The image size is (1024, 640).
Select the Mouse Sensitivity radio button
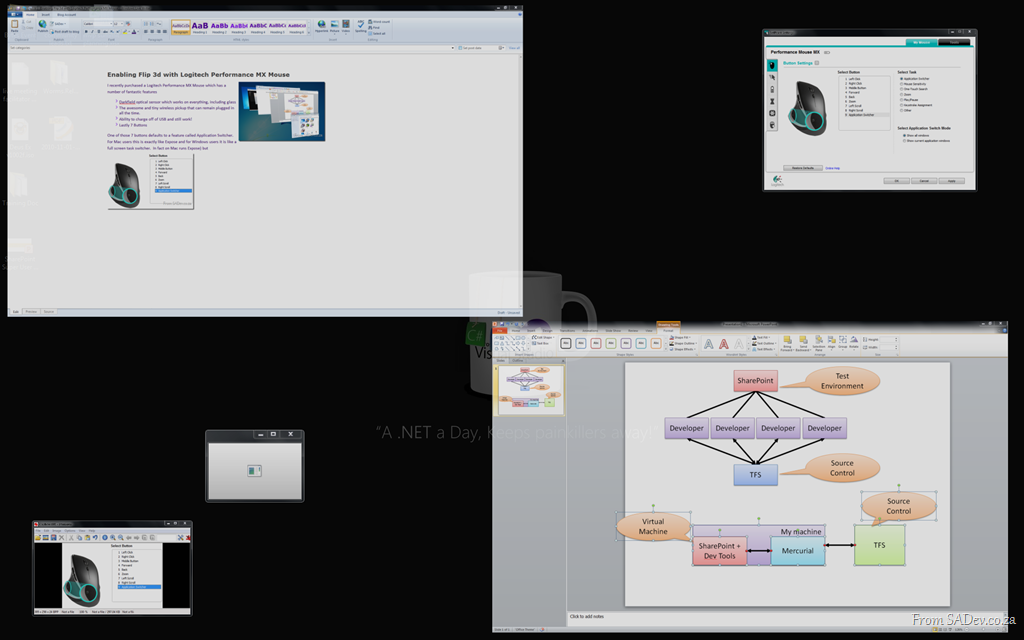[902, 84]
